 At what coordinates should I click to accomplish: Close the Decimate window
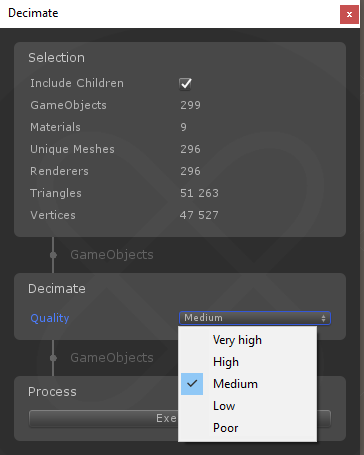[x=349, y=14]
